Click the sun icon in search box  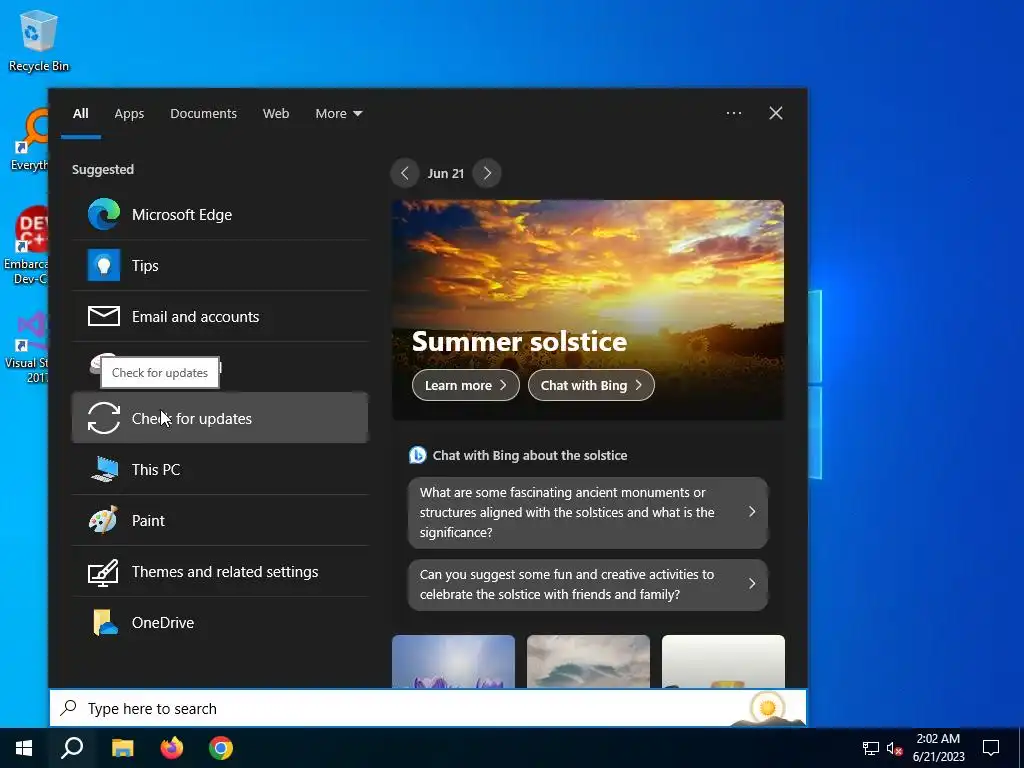768,707
